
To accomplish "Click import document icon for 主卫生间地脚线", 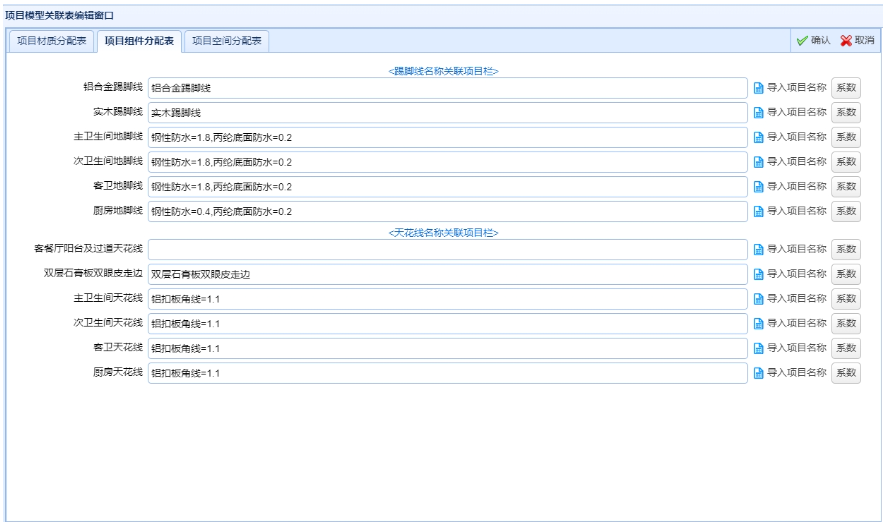I will (759, 137).
